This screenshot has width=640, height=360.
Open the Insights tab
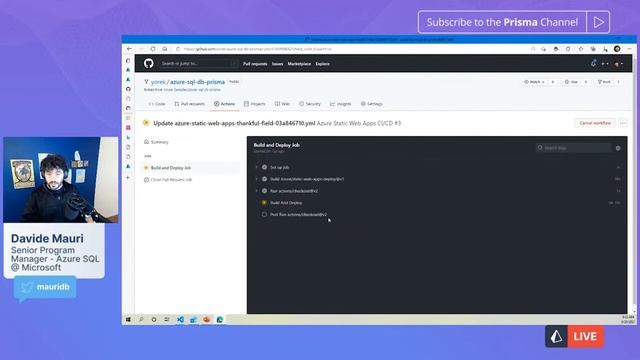point(340,104)
